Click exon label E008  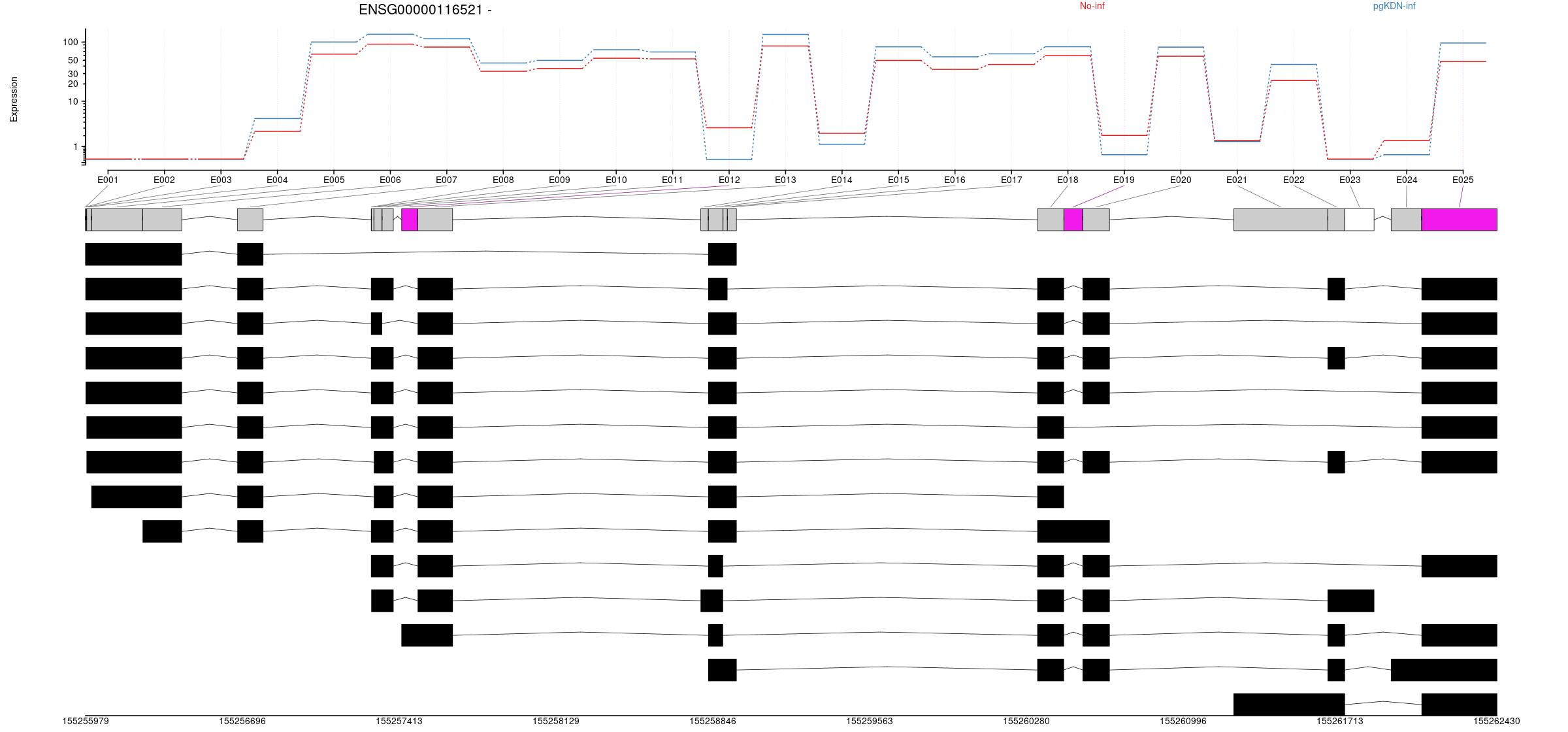pyautogui.click(x=503, y=180)
